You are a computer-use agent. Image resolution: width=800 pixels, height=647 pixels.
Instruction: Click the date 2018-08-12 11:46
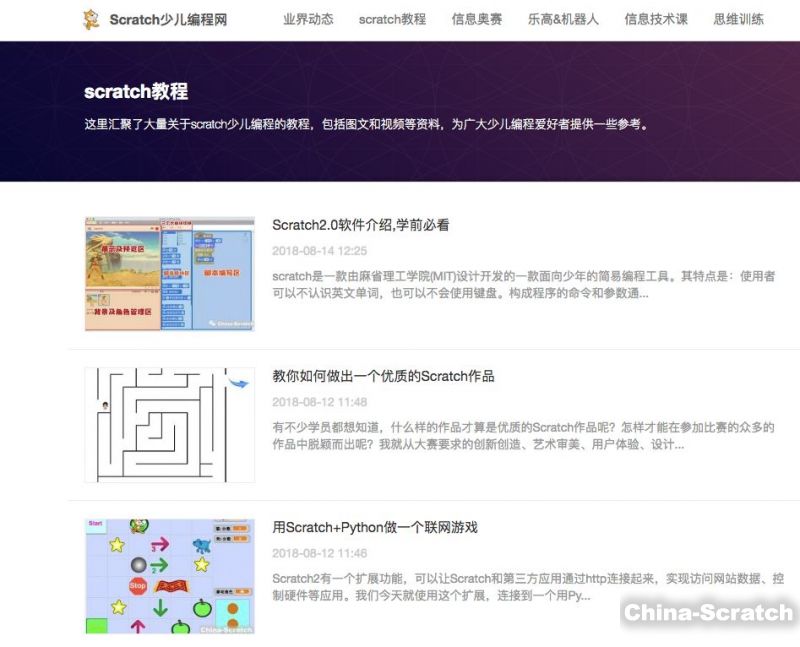coord(319,553)
